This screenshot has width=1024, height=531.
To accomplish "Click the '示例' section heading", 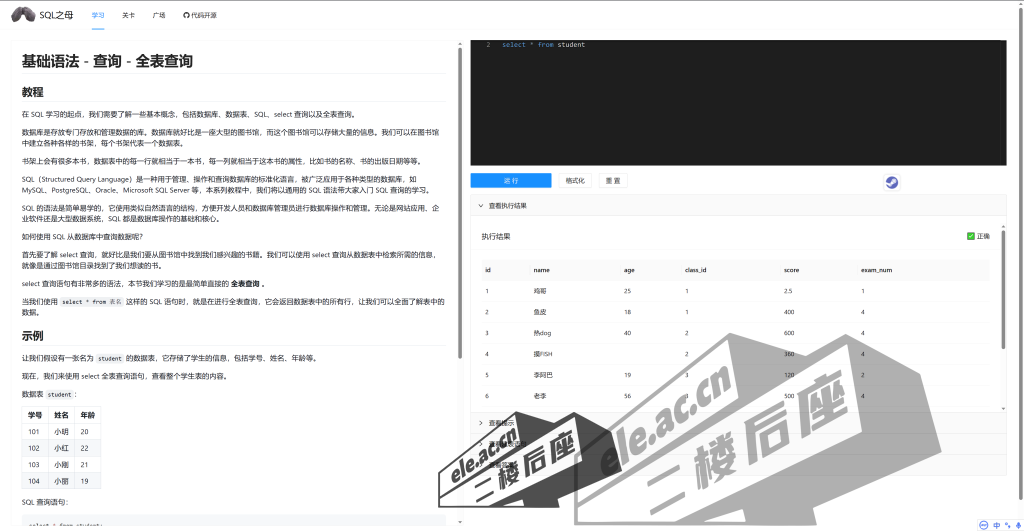I will coord(33,336).
